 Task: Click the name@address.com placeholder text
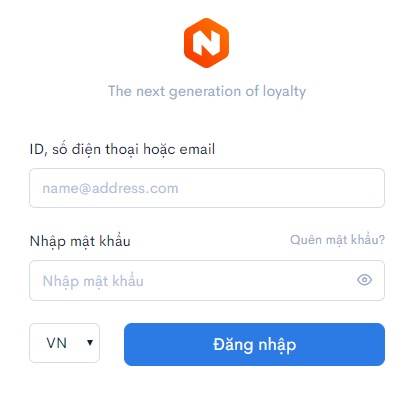[x=110, y=188]
